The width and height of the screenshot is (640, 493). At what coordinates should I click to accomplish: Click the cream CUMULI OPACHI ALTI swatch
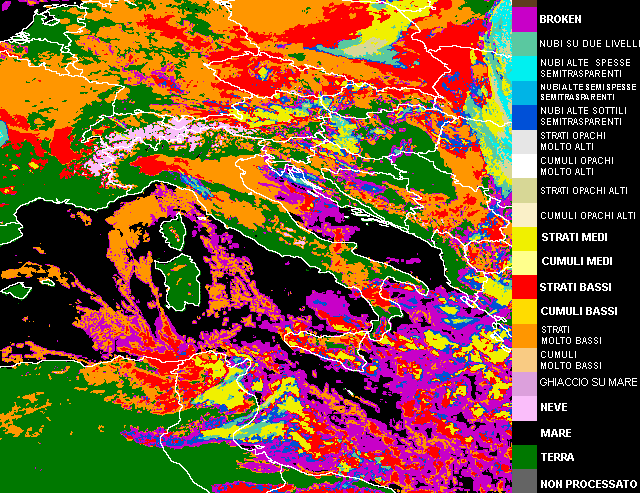pyautogui.click(x=524, y=215)
